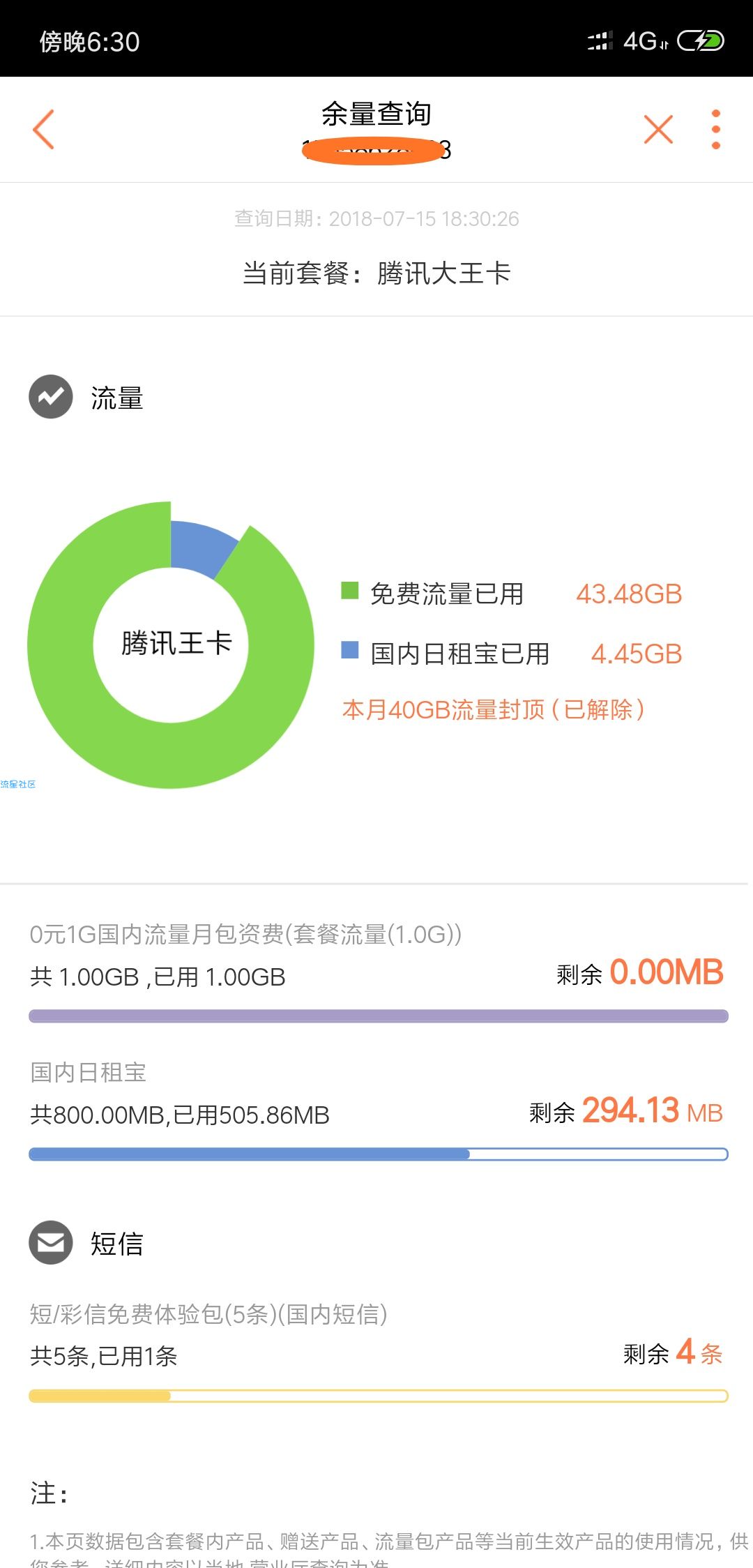The image size is (753, 1568).
Task: Tap the data usage trend icon
Action: 50,397
